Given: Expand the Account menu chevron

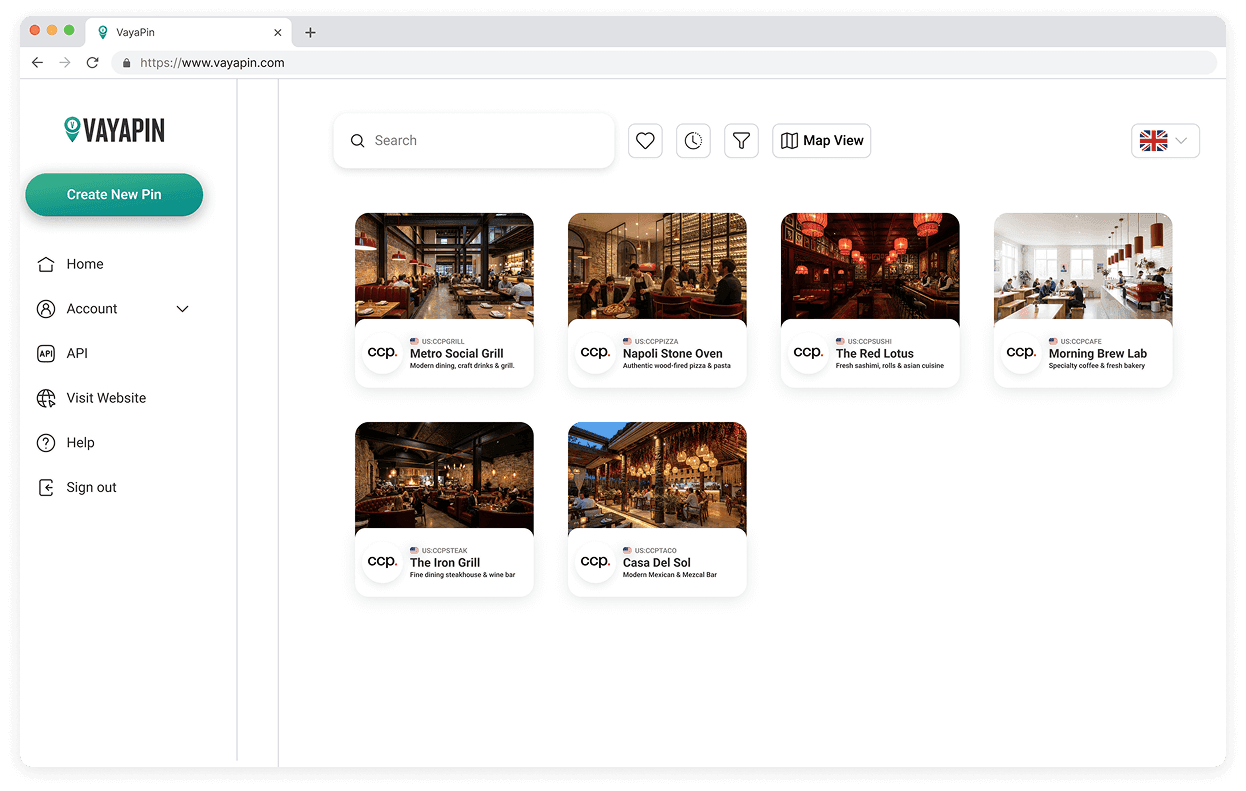Looking at the screenshot, I should pyautogui.click(x=182, y=308).
